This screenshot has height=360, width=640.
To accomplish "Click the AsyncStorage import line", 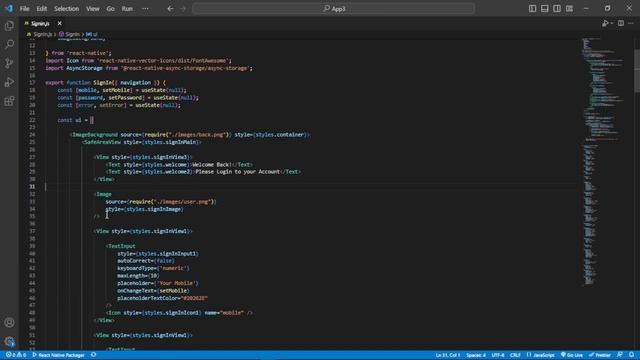I will [x=149, y=68].
